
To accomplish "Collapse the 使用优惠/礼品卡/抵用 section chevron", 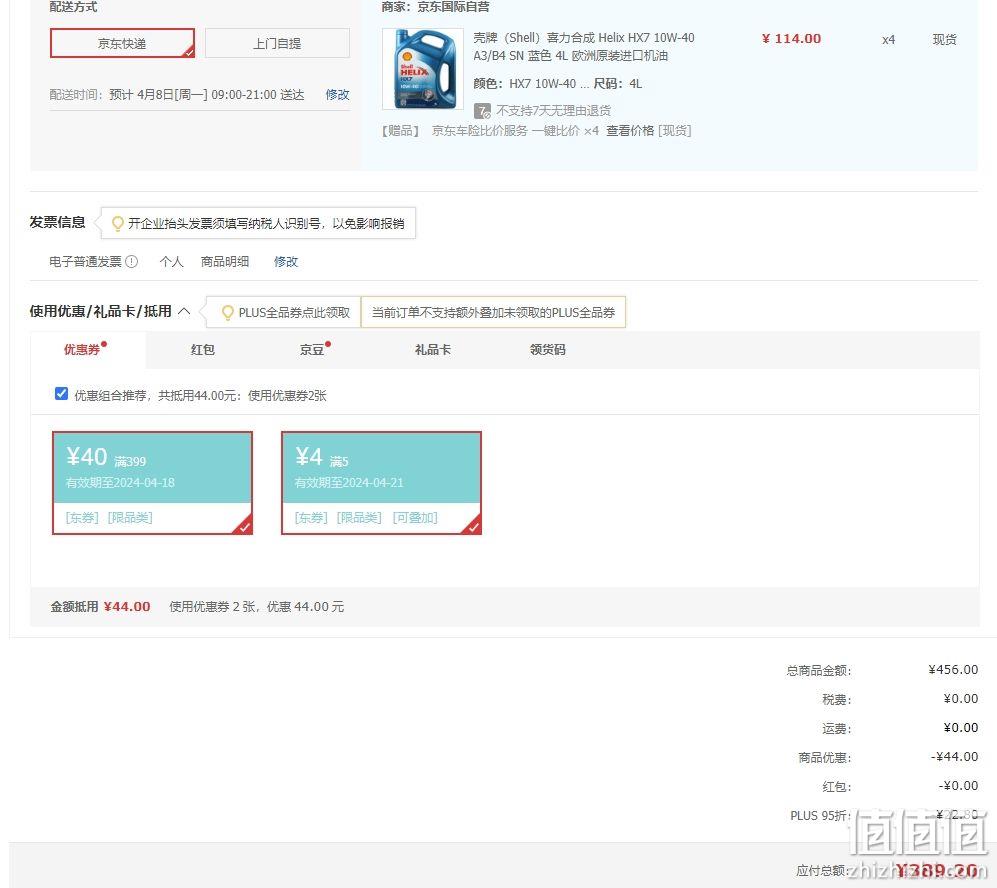I will pyautogui.click(x=184, y=311).
